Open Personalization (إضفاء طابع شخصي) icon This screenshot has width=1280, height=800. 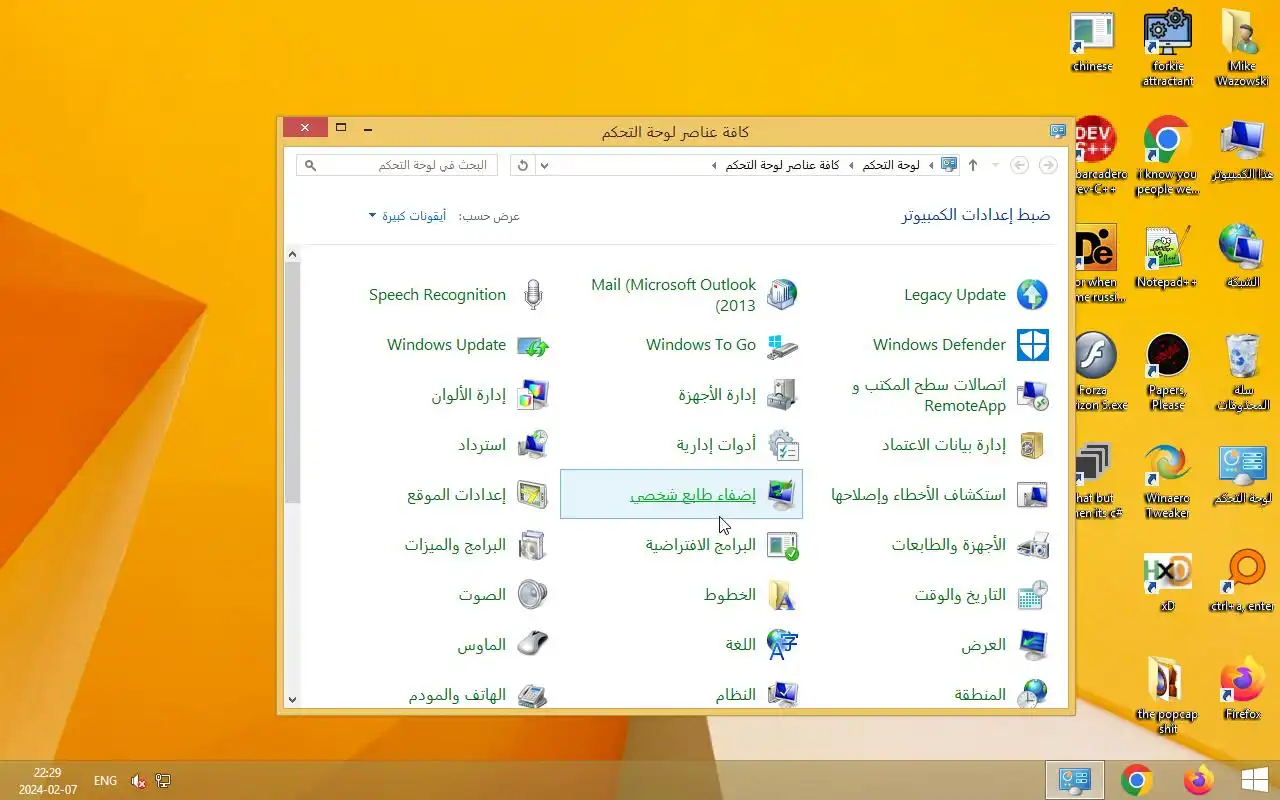pos(782,495)
